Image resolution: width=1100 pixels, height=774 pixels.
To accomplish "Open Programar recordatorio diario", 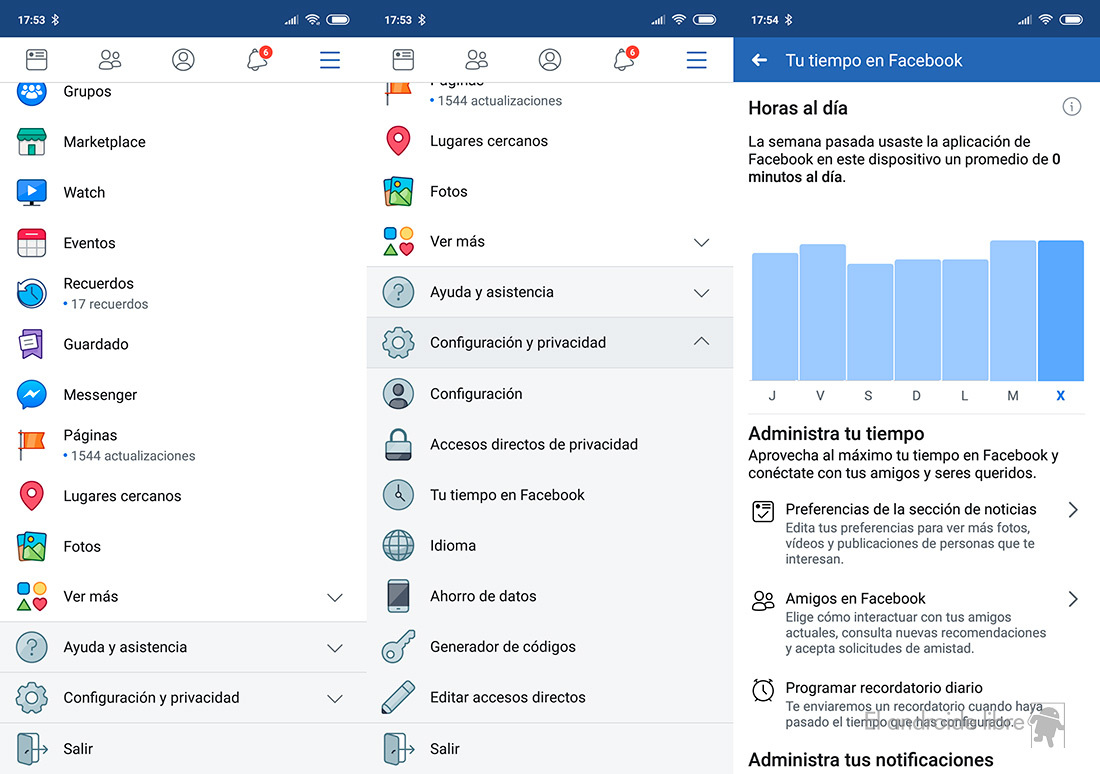I will point(883,688).
